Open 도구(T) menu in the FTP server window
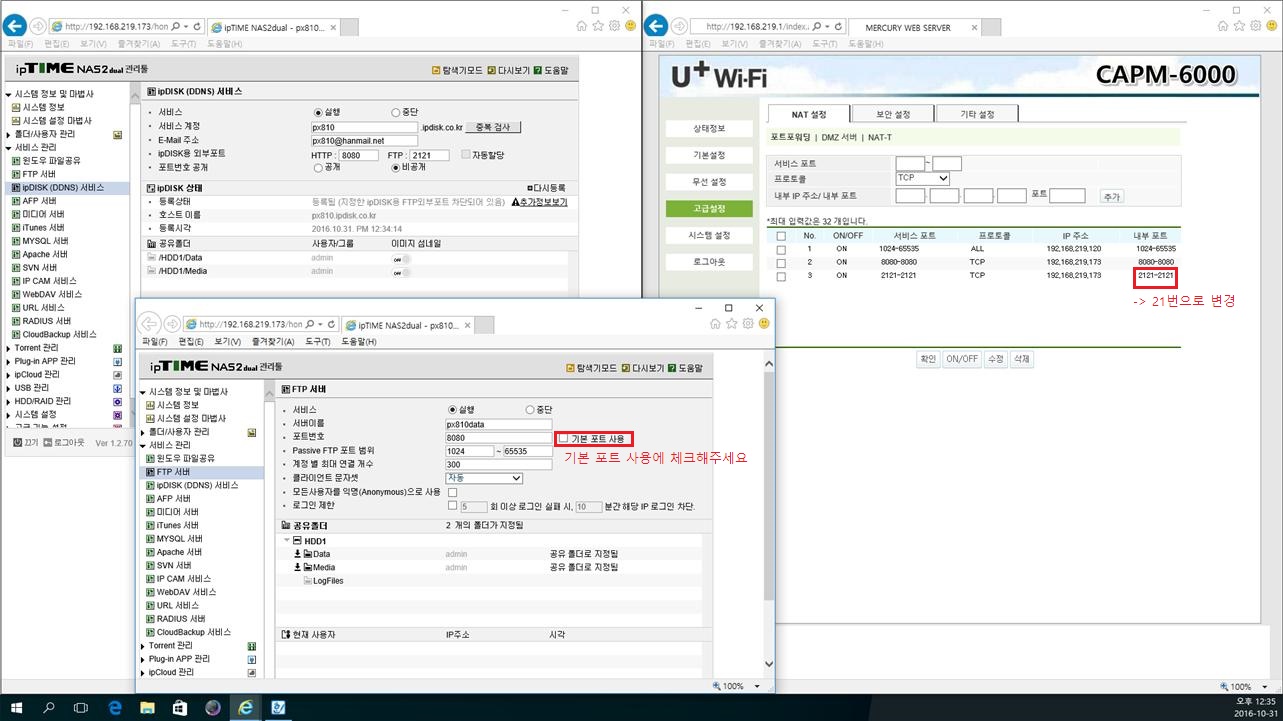 tap(317, 342)
